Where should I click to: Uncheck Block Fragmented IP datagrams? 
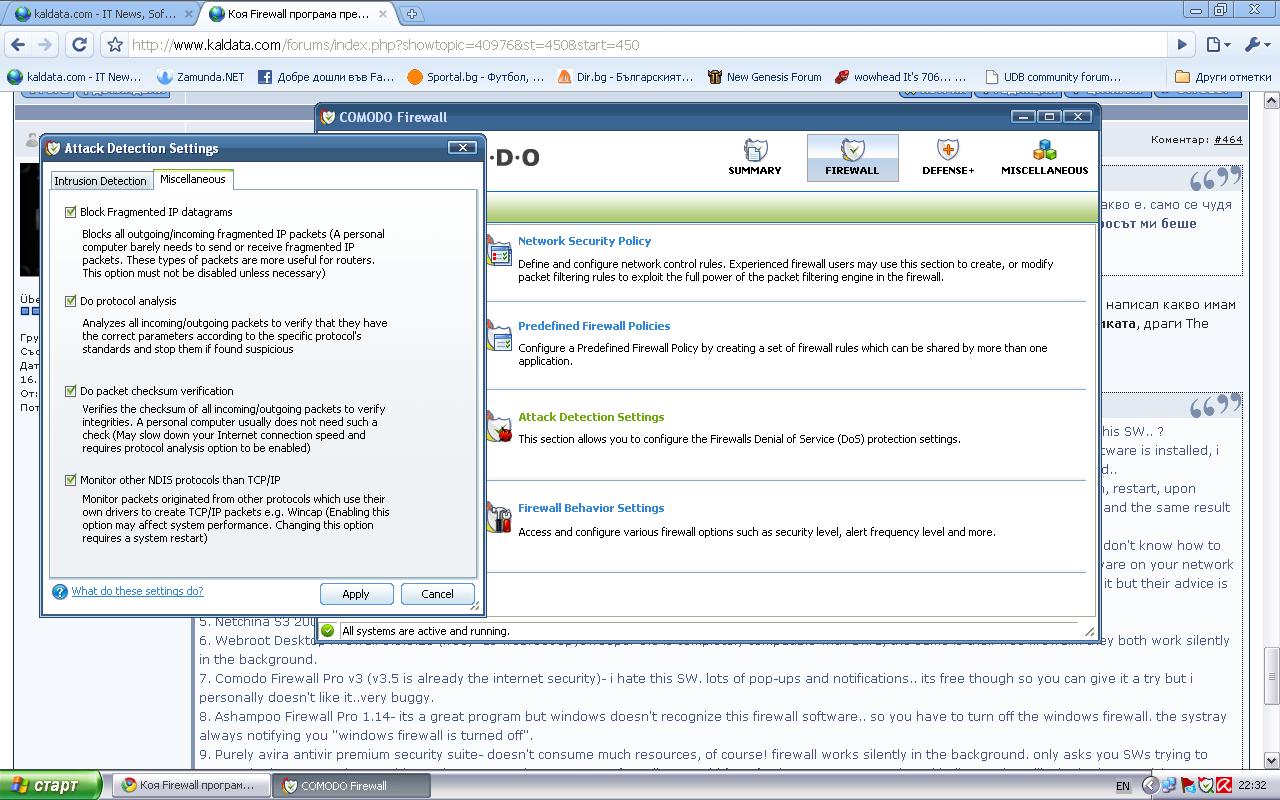[x=70, y=212]
